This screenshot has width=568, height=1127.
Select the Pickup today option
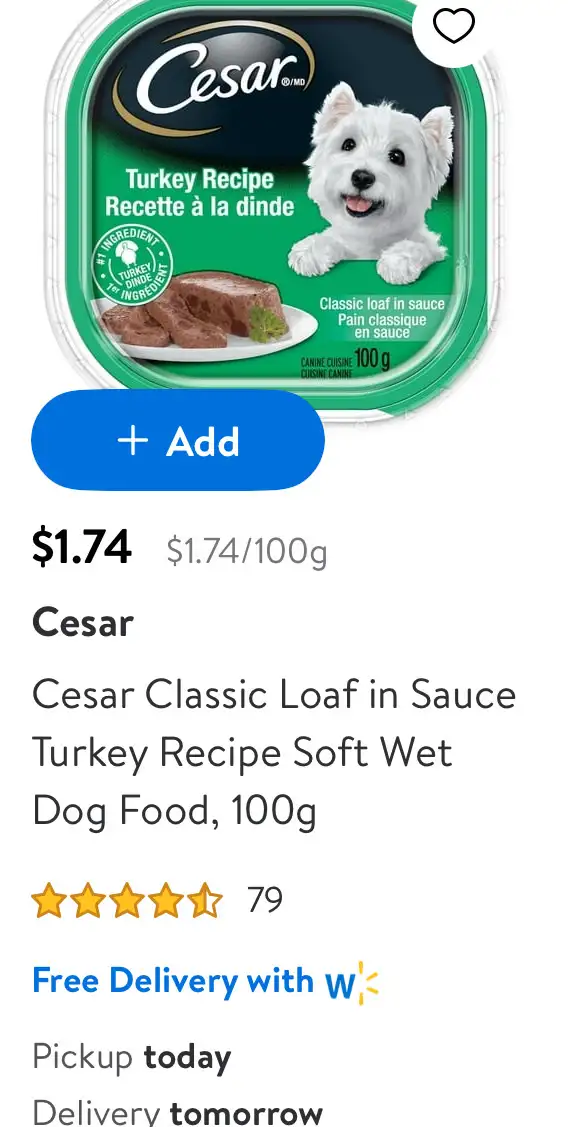pyautogui.click(x=132, y=1057)
